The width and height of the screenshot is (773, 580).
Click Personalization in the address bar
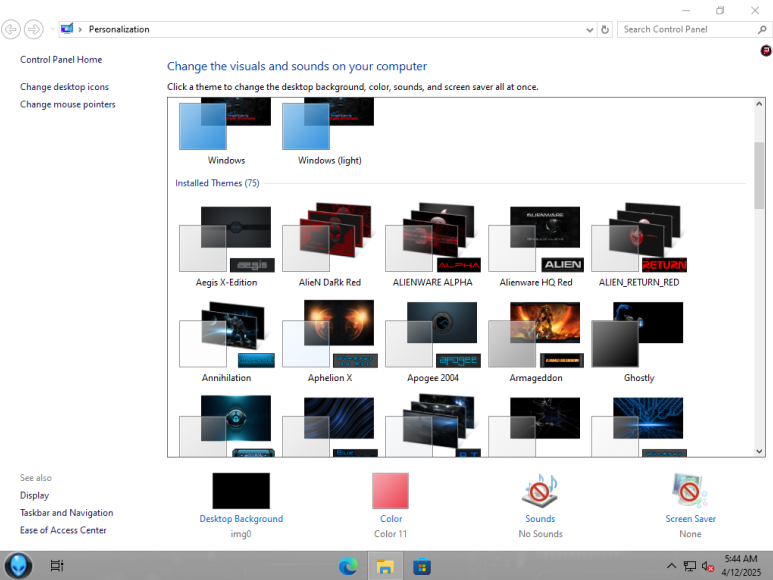pos(119,30)
